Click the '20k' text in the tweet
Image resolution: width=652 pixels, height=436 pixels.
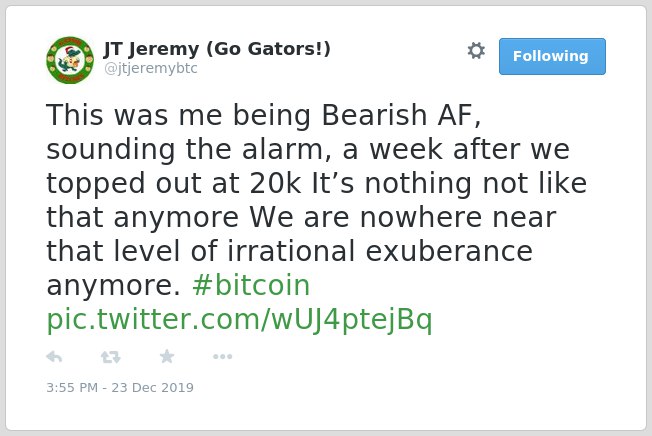tap(275, 183)
